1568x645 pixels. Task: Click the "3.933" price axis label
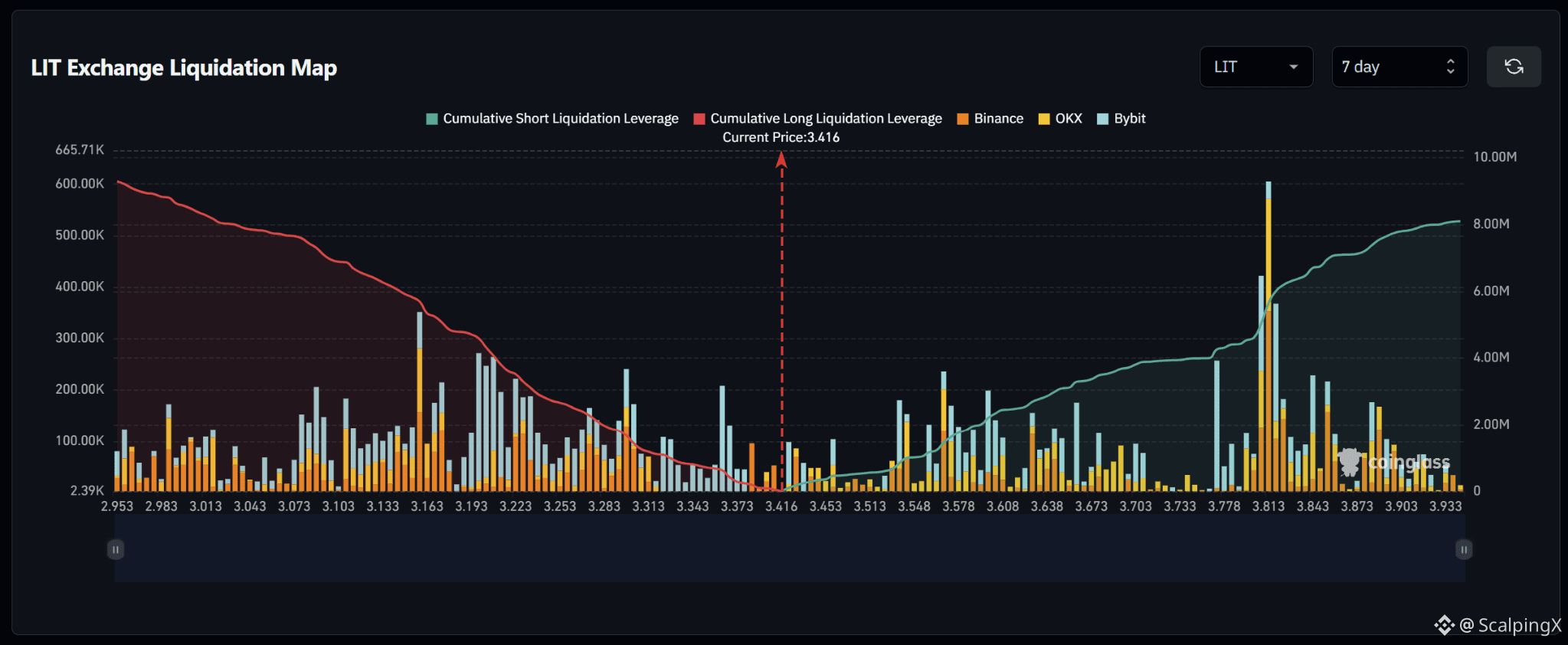click(x=1446, y=506)
